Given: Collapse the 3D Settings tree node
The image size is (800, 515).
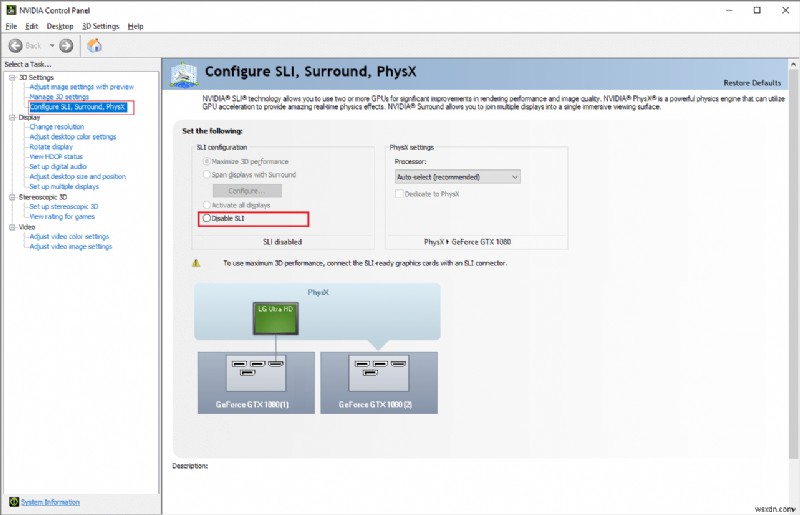Looking at the screenshot, I should point(12,78).
